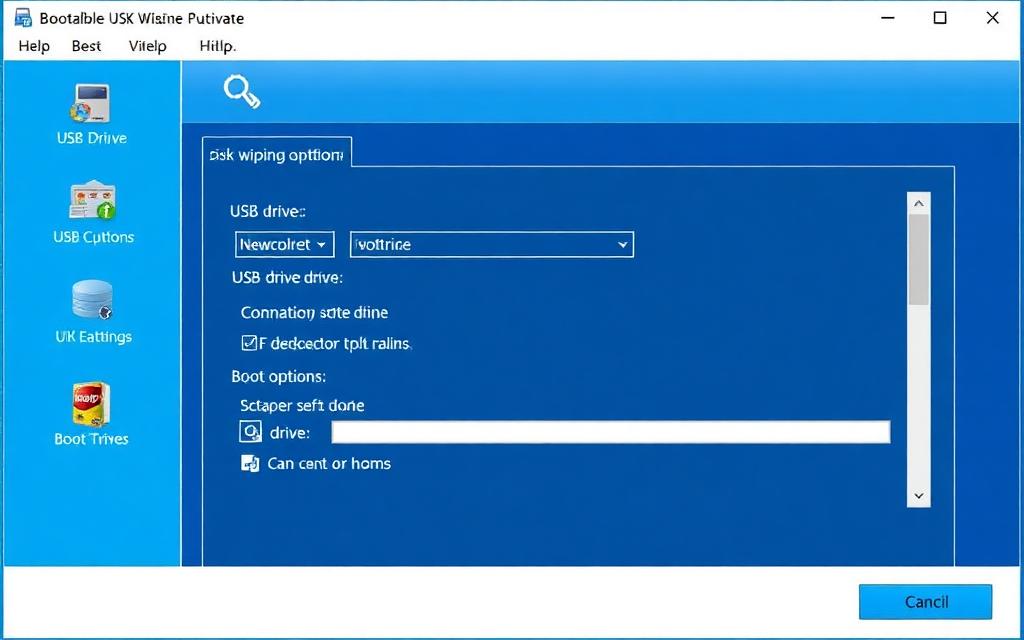
Task: Select the disk wiping options tab
Action: pyautogui.click(x=276, y=155)
